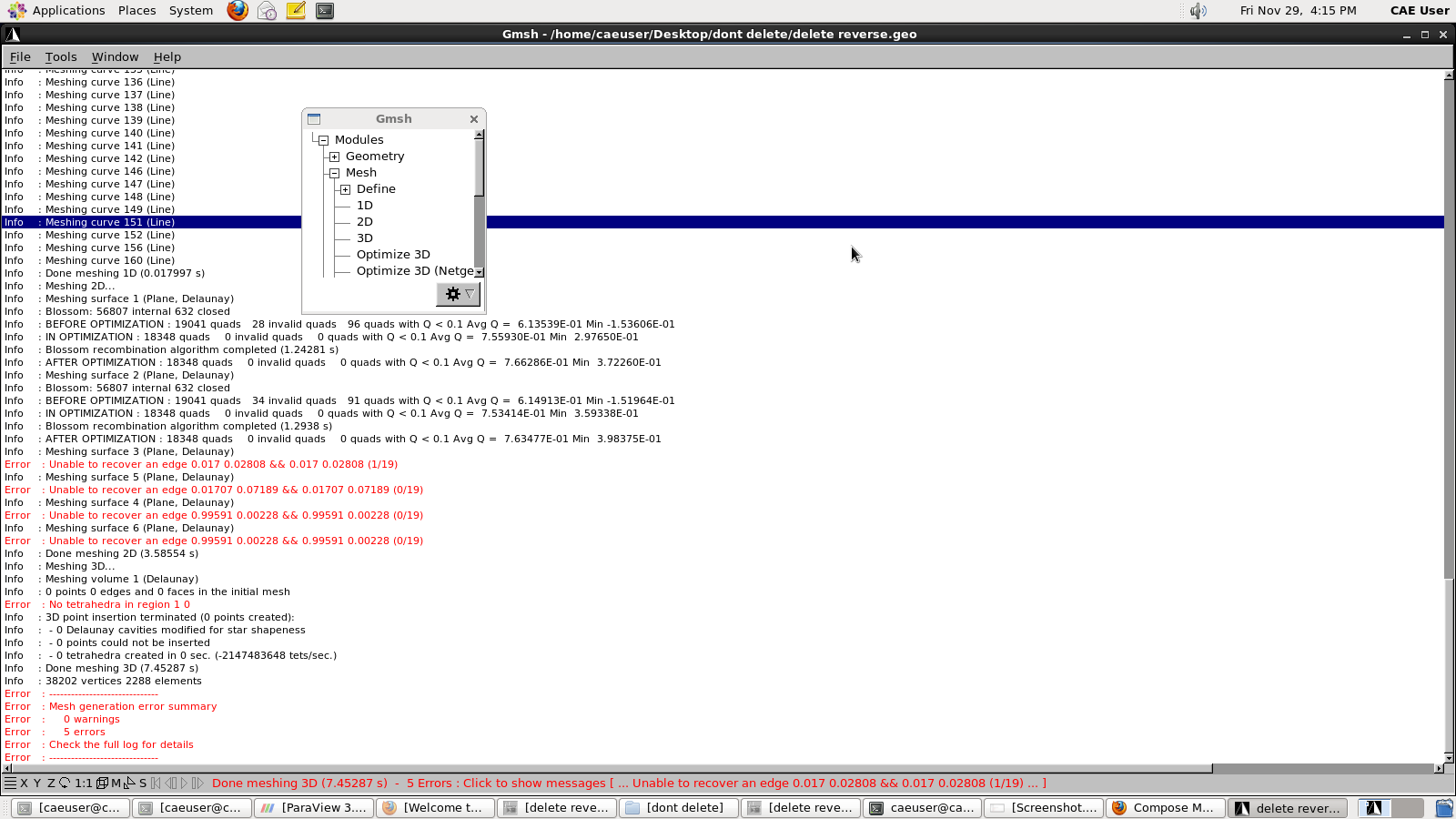Switch to Compose Mail window in taskbar
The image size is (1456, 819).
1165,808
